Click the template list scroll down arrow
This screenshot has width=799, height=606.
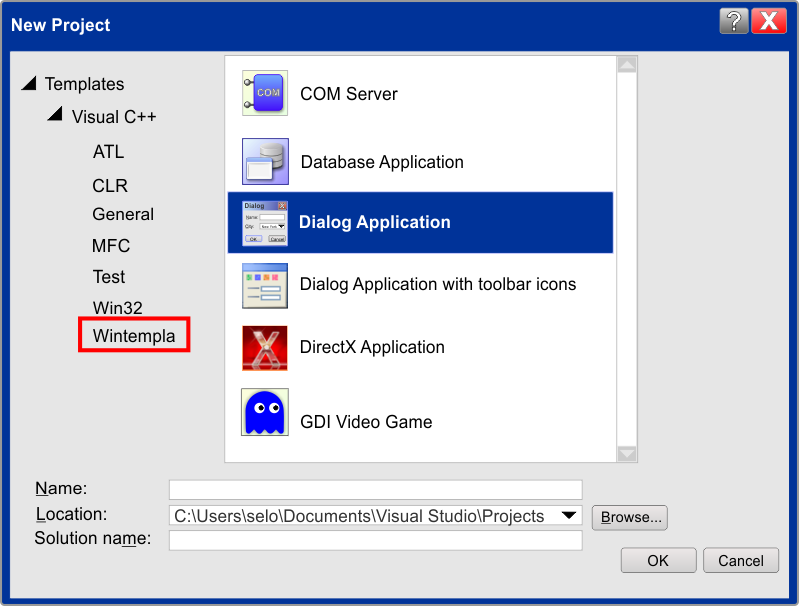[627, 453]
